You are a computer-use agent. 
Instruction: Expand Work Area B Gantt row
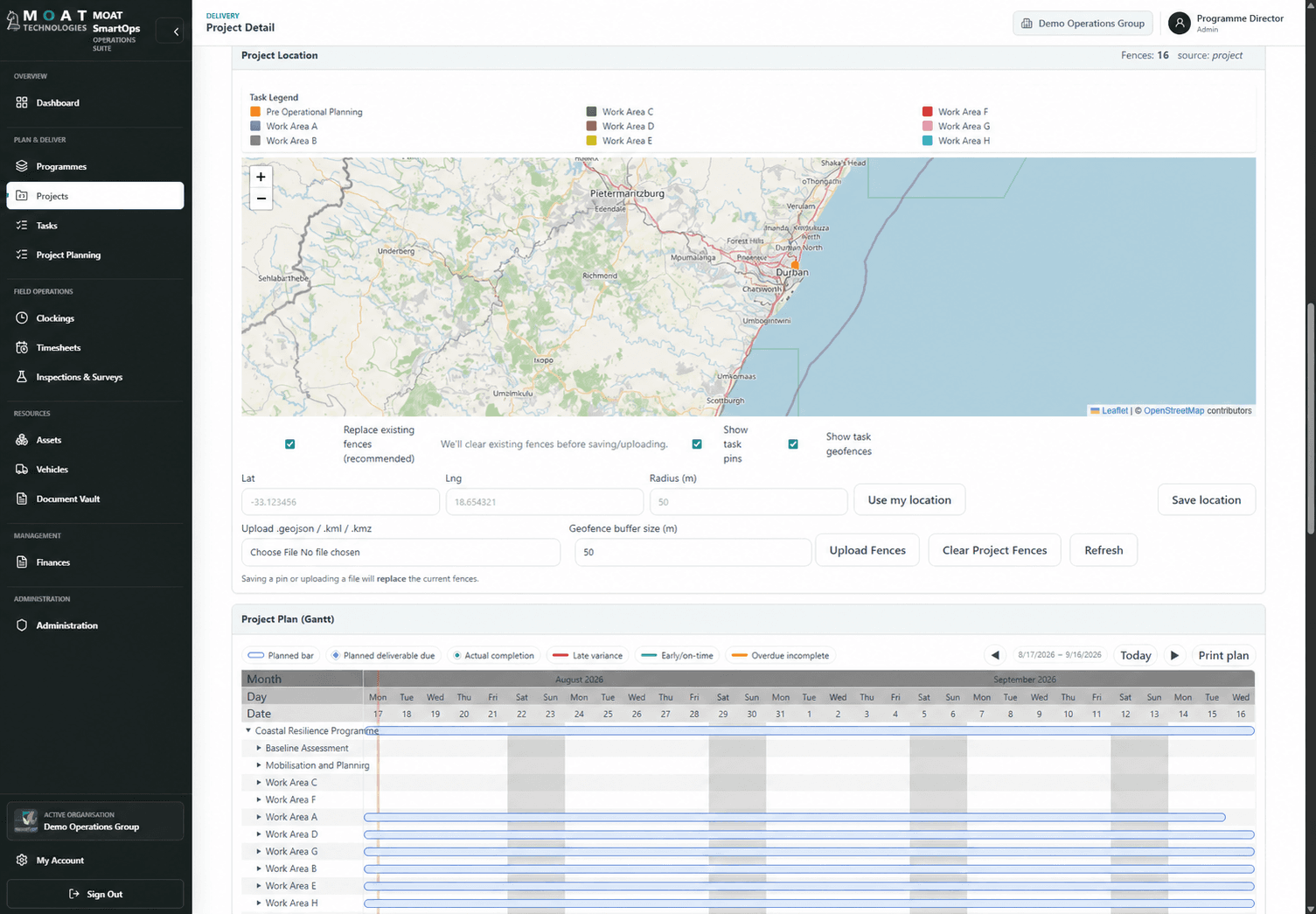pos(259,869)
